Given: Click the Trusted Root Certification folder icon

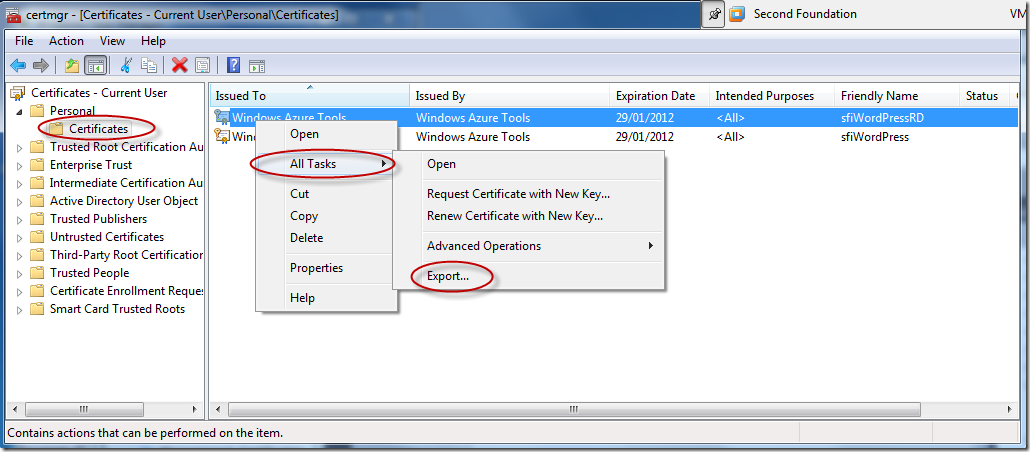Looking at the screenshot, I should 38,147.
